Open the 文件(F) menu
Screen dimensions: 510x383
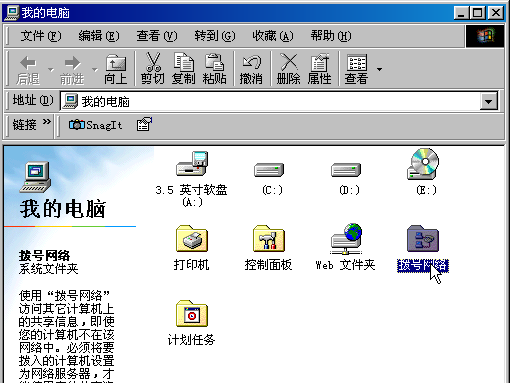click(41, 36)
